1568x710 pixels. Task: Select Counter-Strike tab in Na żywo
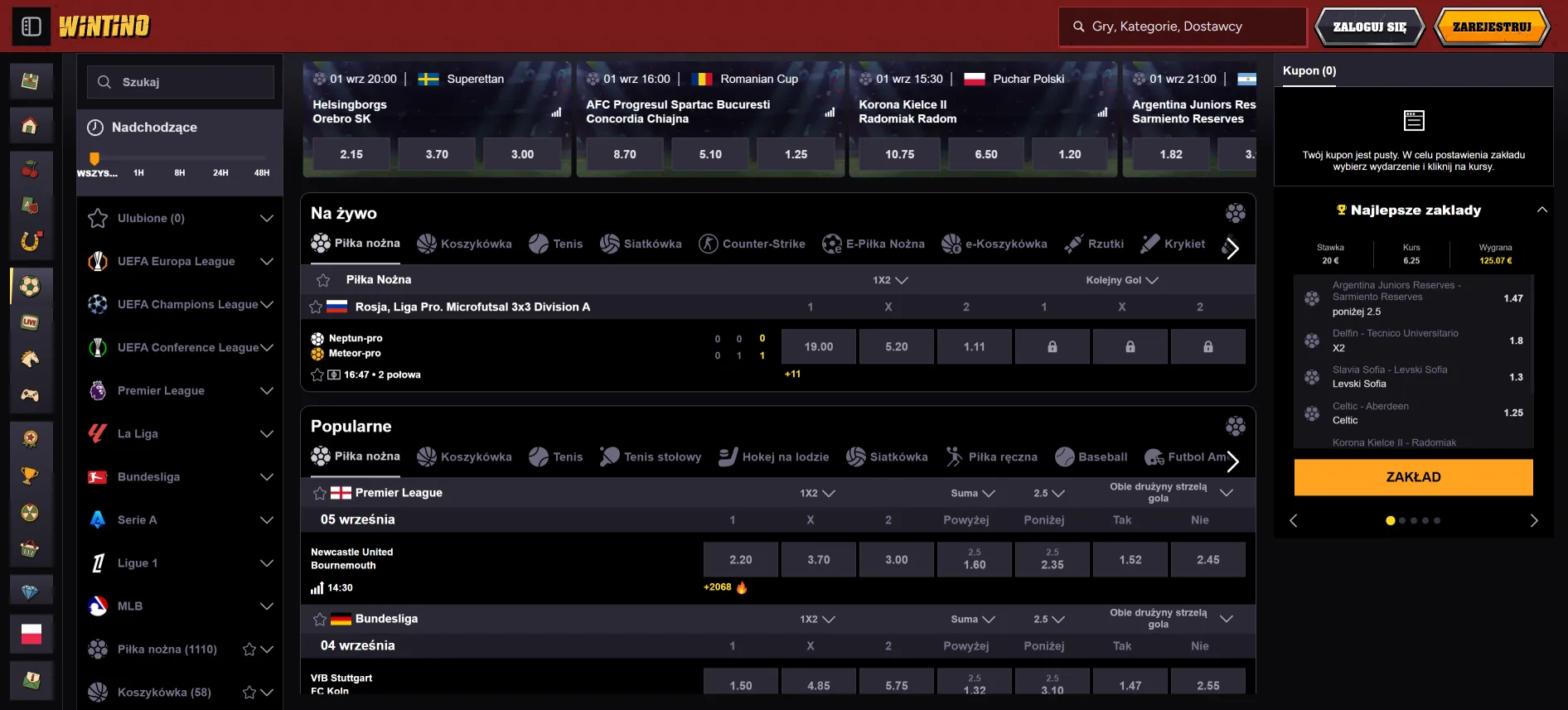pyautogui.click(x=753, y=244)
